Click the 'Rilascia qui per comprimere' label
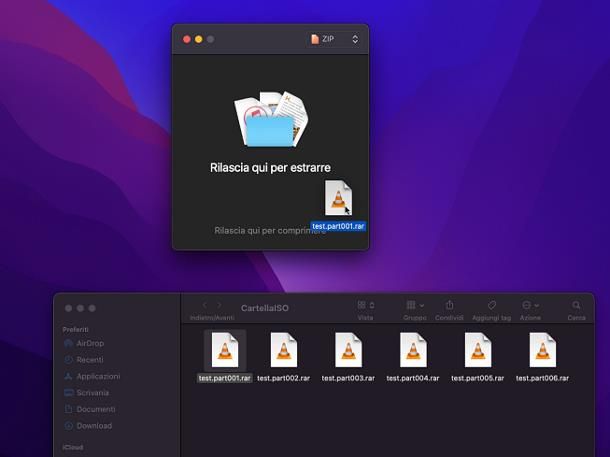 (270, 231)
